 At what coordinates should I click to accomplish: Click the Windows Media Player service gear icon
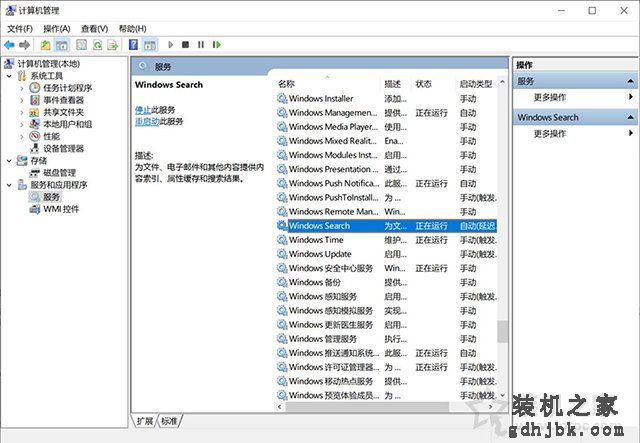[282, 127]
